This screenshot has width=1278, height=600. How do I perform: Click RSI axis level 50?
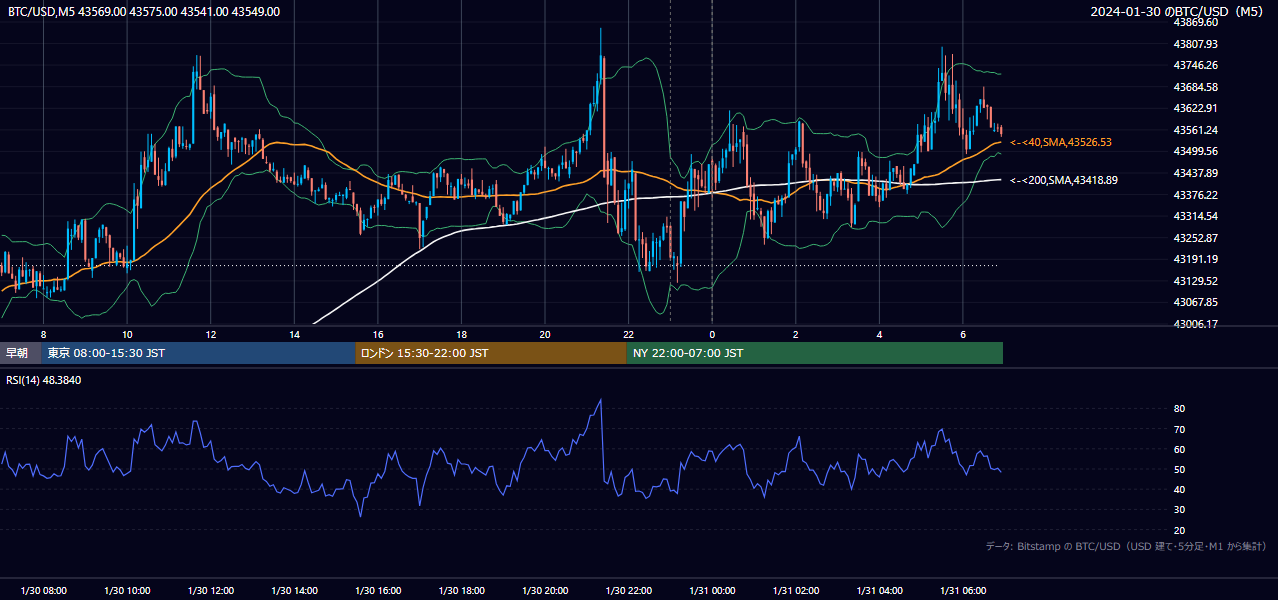tap(1179, 469)
